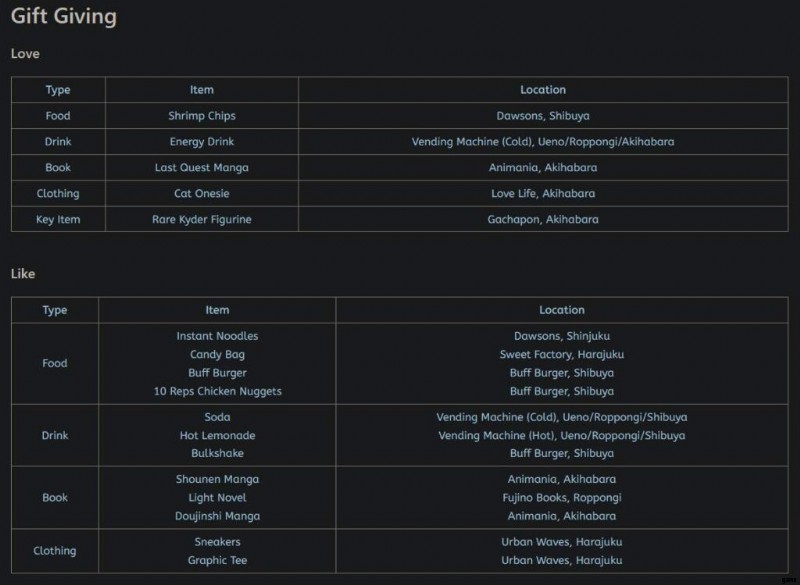Click the Dawsons, Shibuya location cell
The height and width of the screenshot is (585, 800).
click(x=543, y=116)
